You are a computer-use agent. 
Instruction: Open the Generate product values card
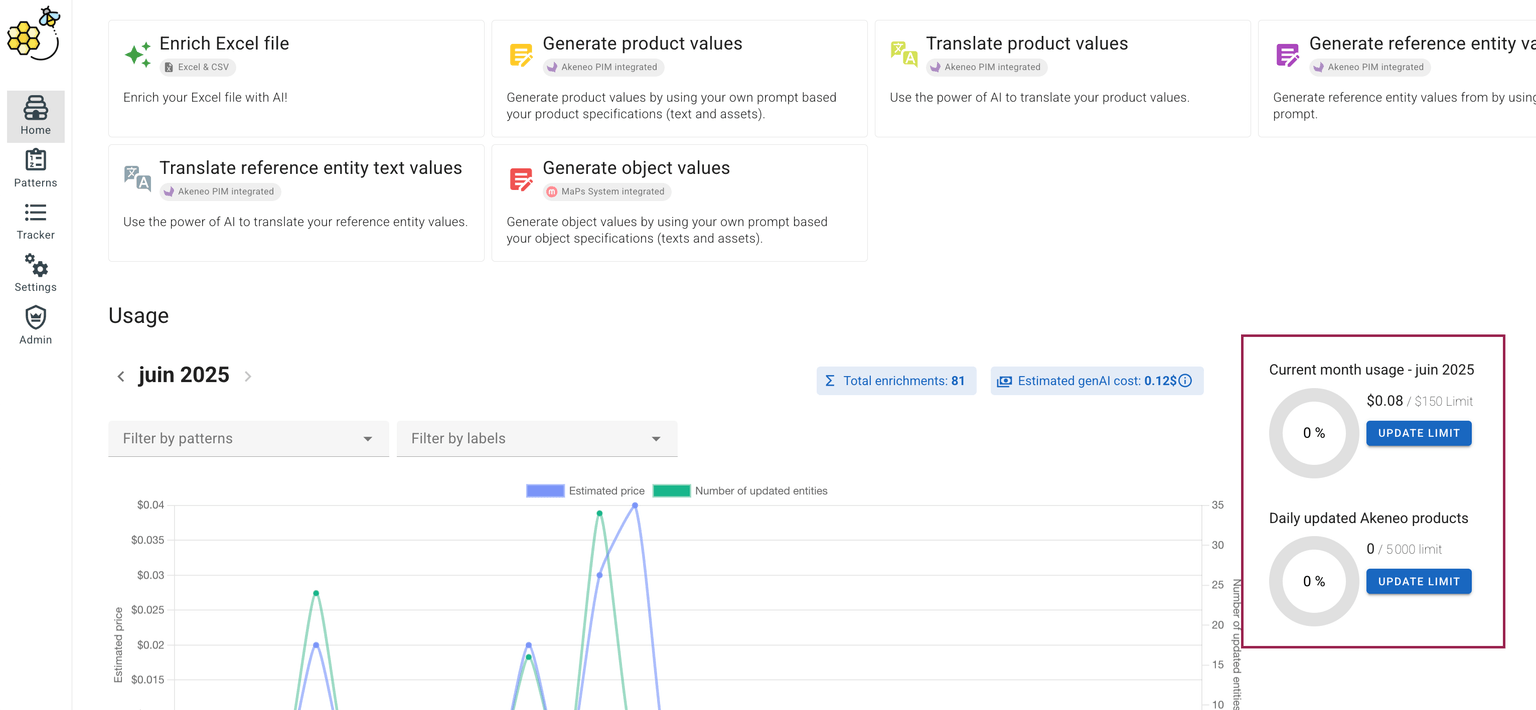(679, 78)
